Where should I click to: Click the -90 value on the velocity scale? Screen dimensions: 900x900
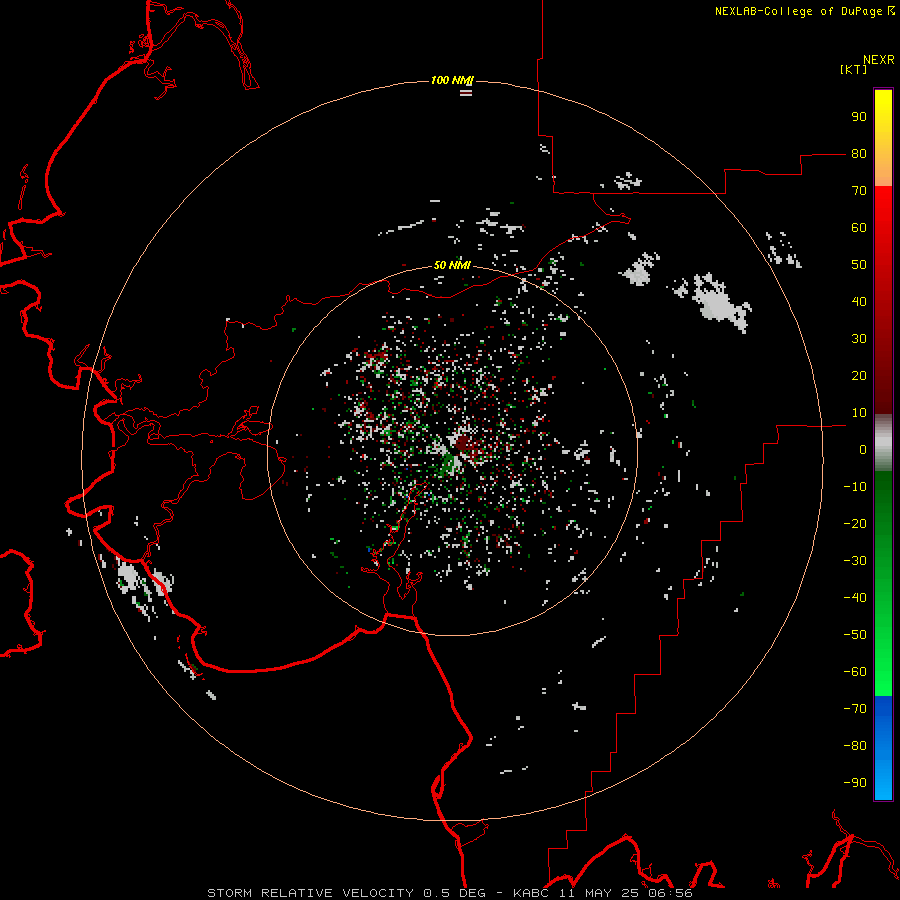855,783
